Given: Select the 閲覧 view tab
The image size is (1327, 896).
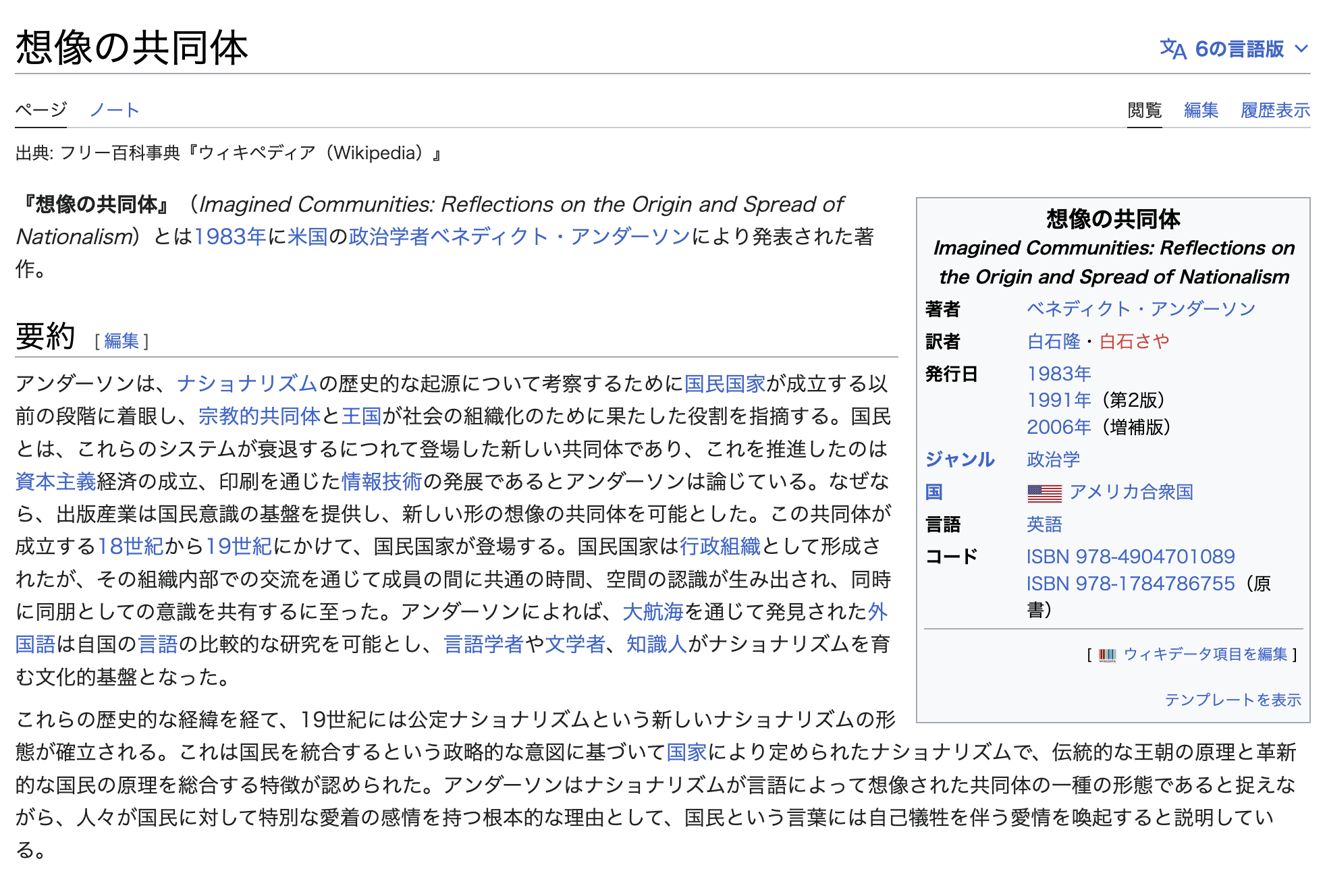Looking at the screenshot, I should (x=1144, y=110).
